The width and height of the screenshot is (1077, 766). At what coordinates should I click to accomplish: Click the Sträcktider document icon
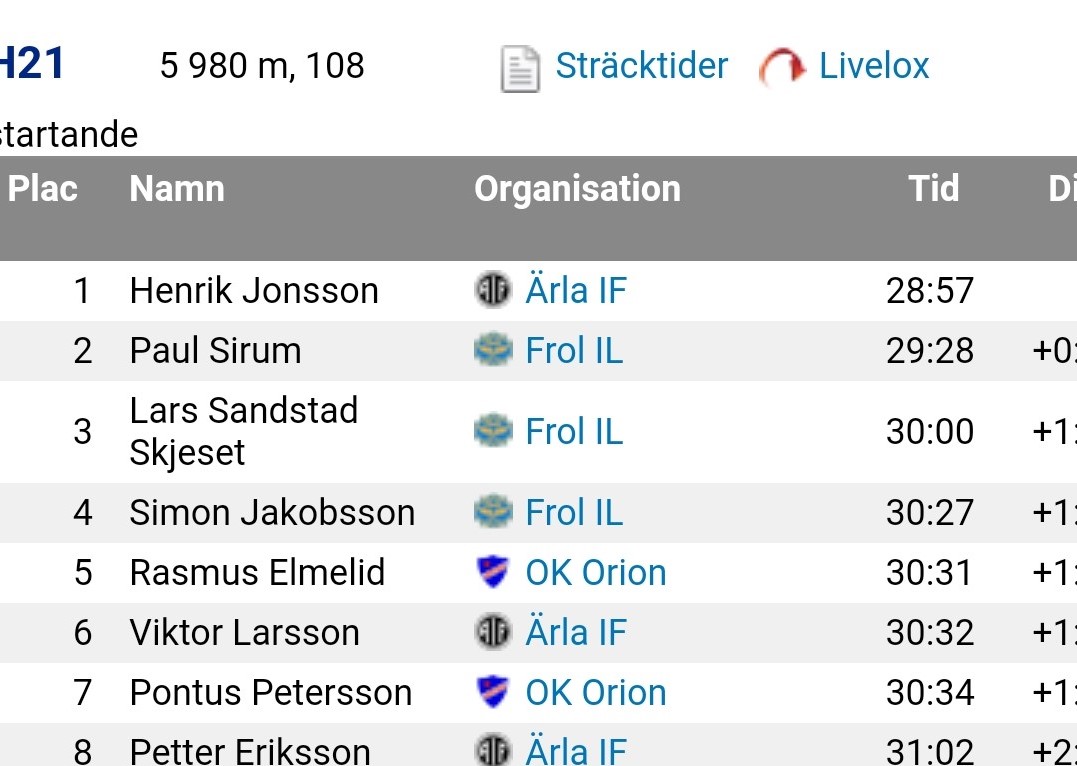519,69
